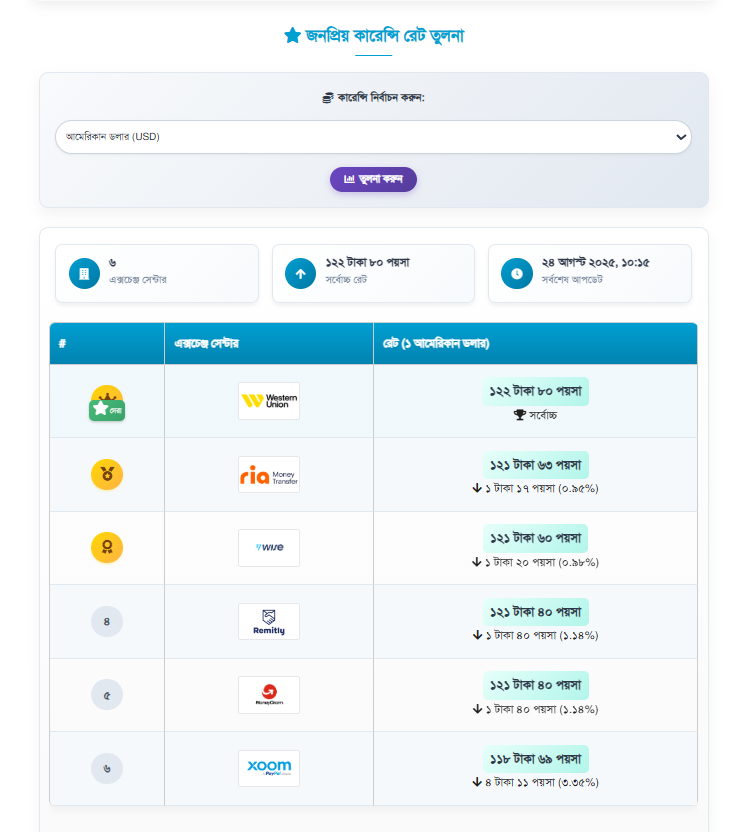Click Remitly rate ১২১ টাকা ৪০ পয়সা
The image size is (730, 832).
pyautogui.click(x=535, y=612)
